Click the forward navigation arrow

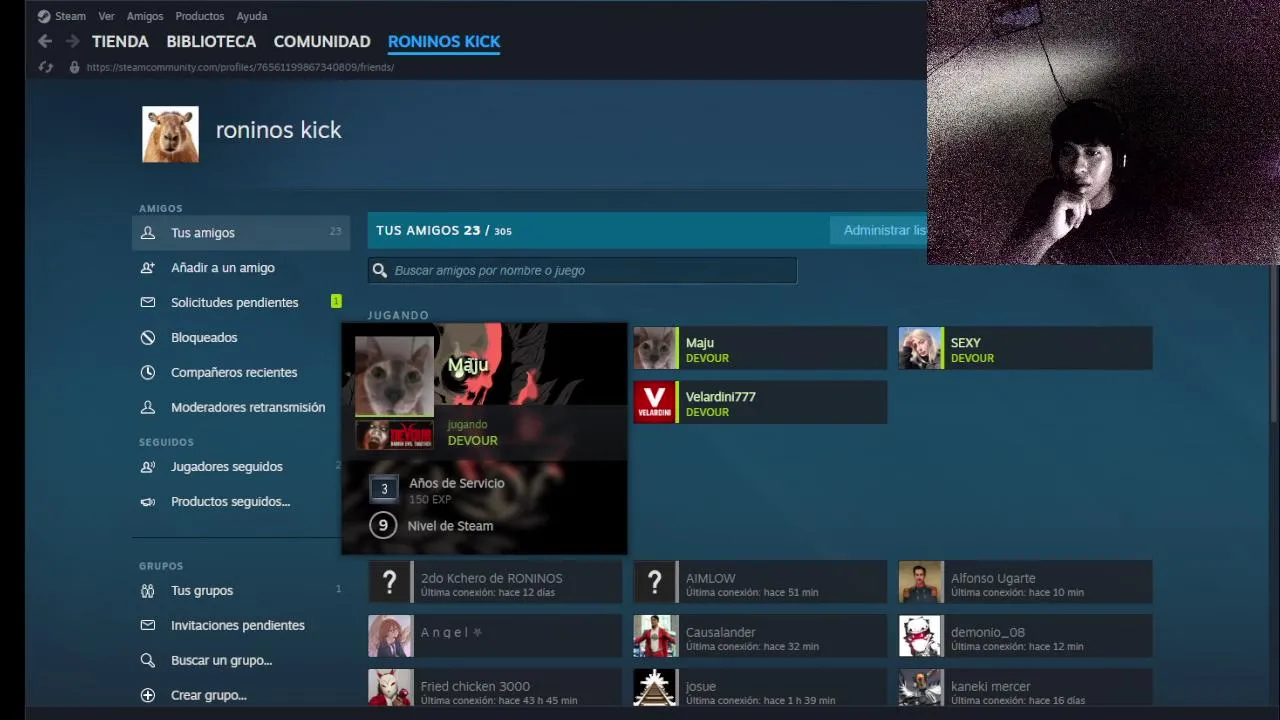72,41
